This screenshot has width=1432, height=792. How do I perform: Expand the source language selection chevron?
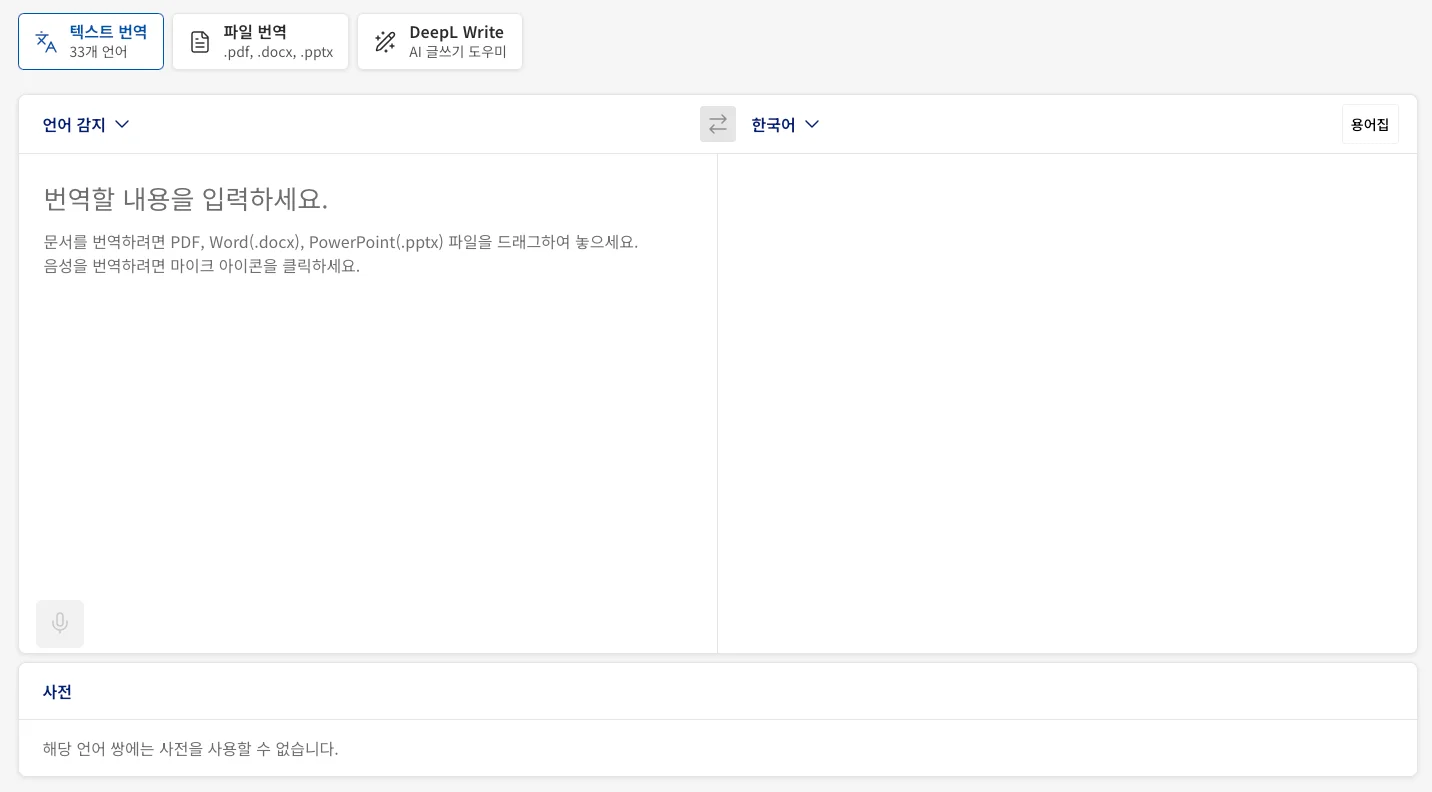tap(122, 124)
